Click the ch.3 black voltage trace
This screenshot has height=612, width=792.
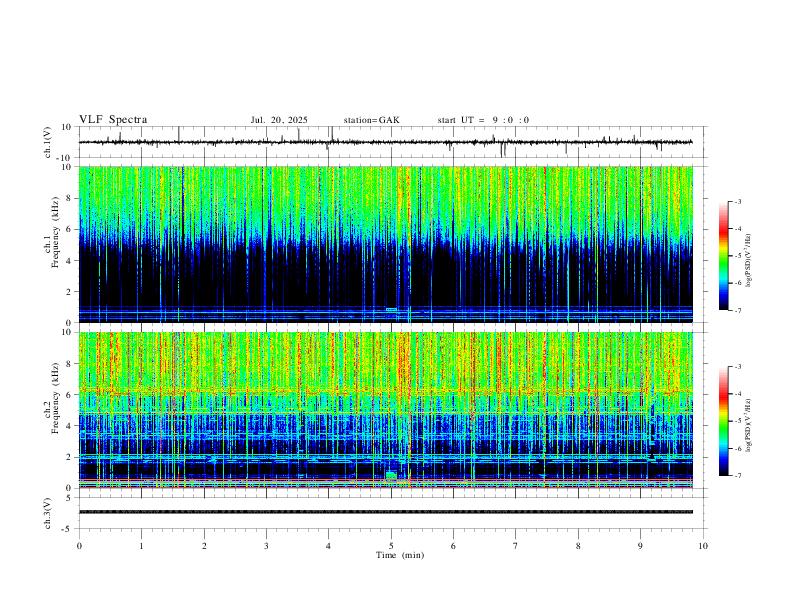point(386,512)
